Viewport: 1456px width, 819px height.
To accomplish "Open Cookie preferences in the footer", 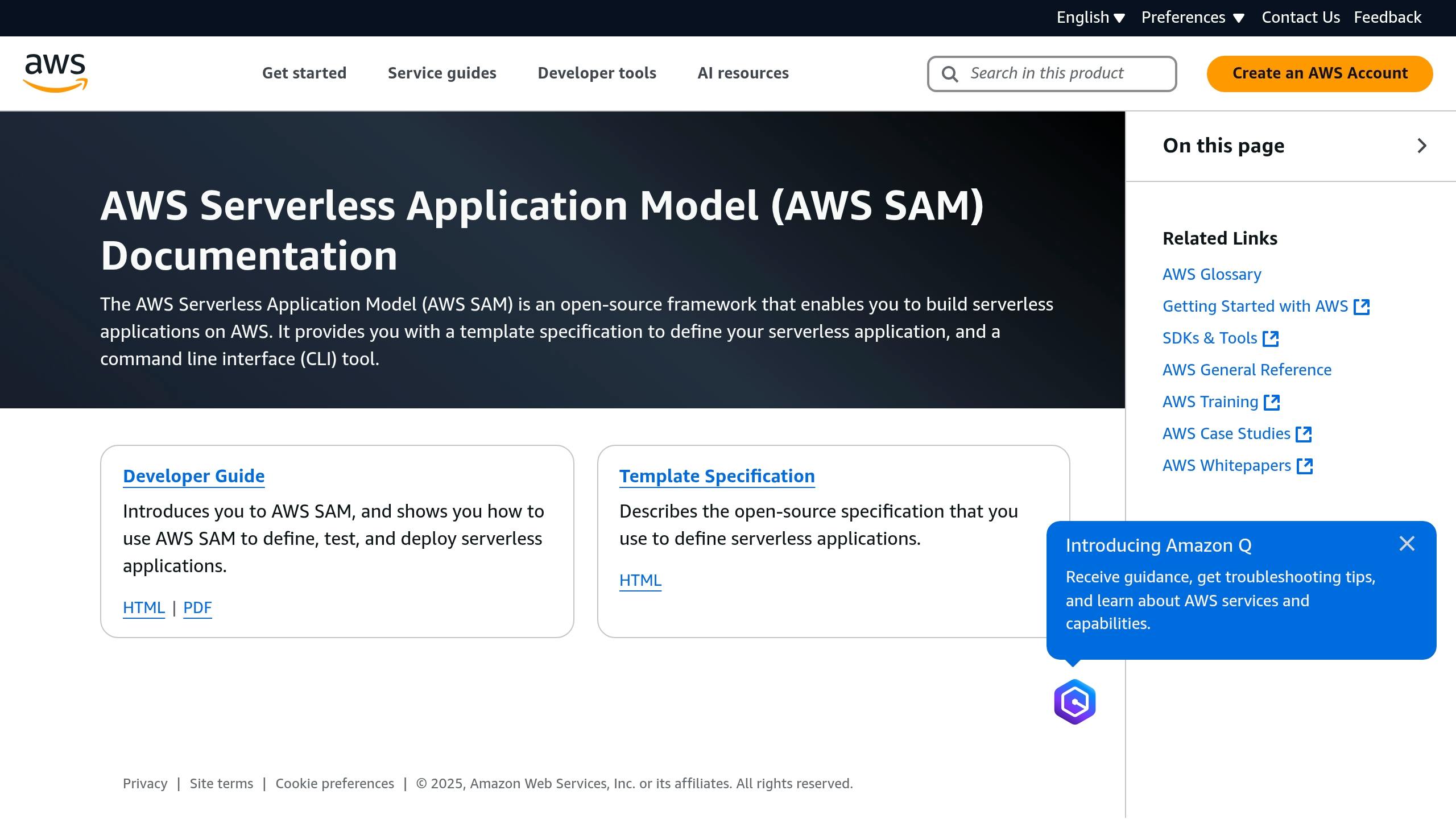I will click(334, 784).
